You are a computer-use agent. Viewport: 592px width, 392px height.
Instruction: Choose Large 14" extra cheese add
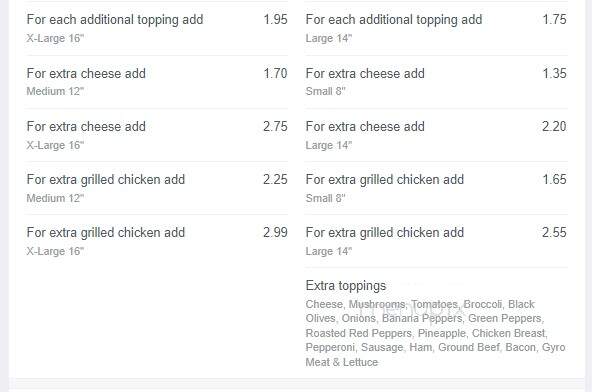click(436, 135)
